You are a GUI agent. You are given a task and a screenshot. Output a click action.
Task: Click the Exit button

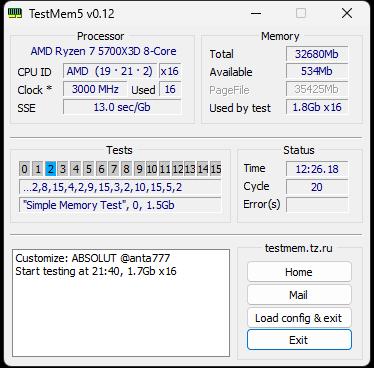[x=299, y=340]
